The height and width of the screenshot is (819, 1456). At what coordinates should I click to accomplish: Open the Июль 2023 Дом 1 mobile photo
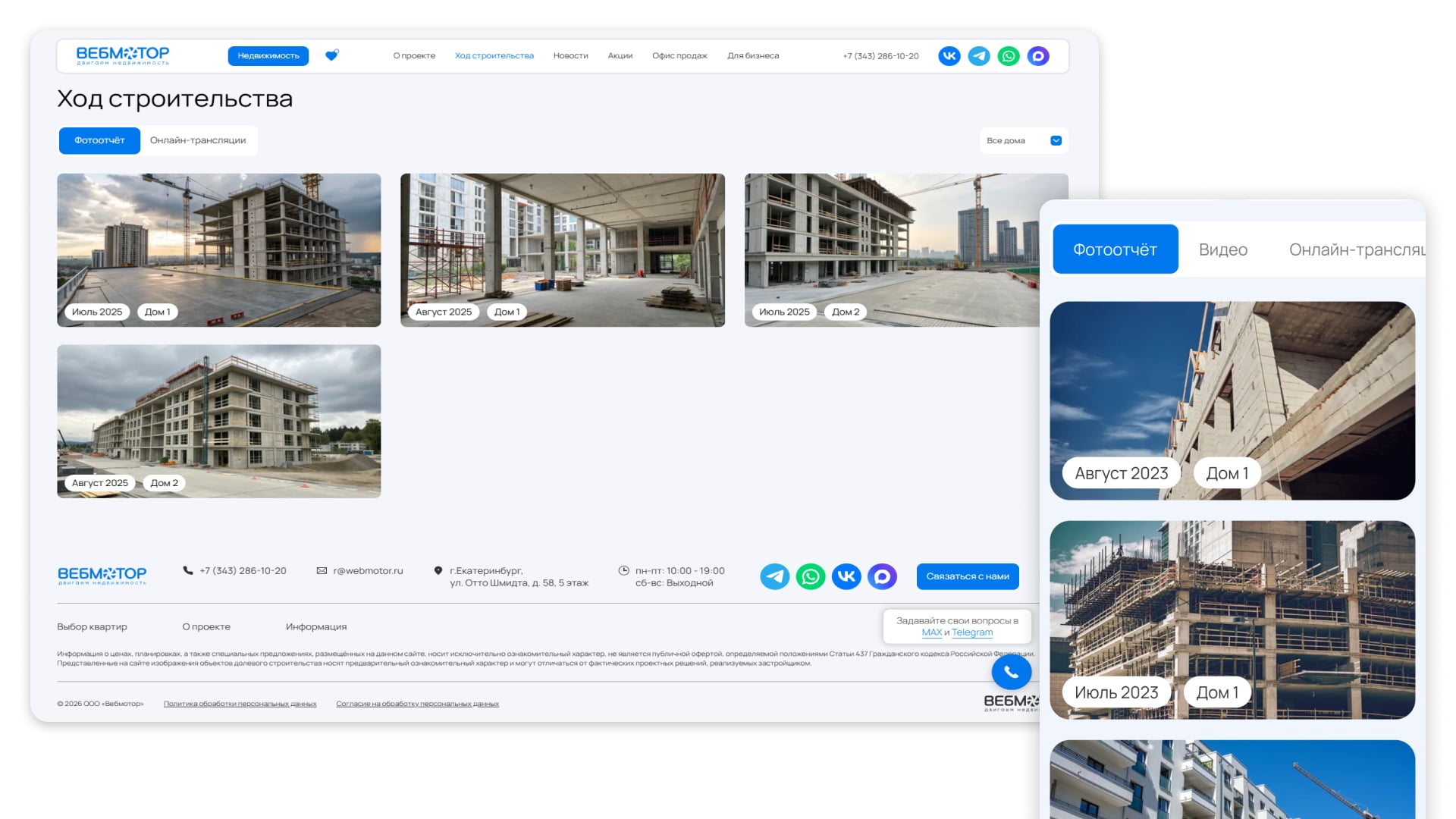click(x=1232, y=620)
